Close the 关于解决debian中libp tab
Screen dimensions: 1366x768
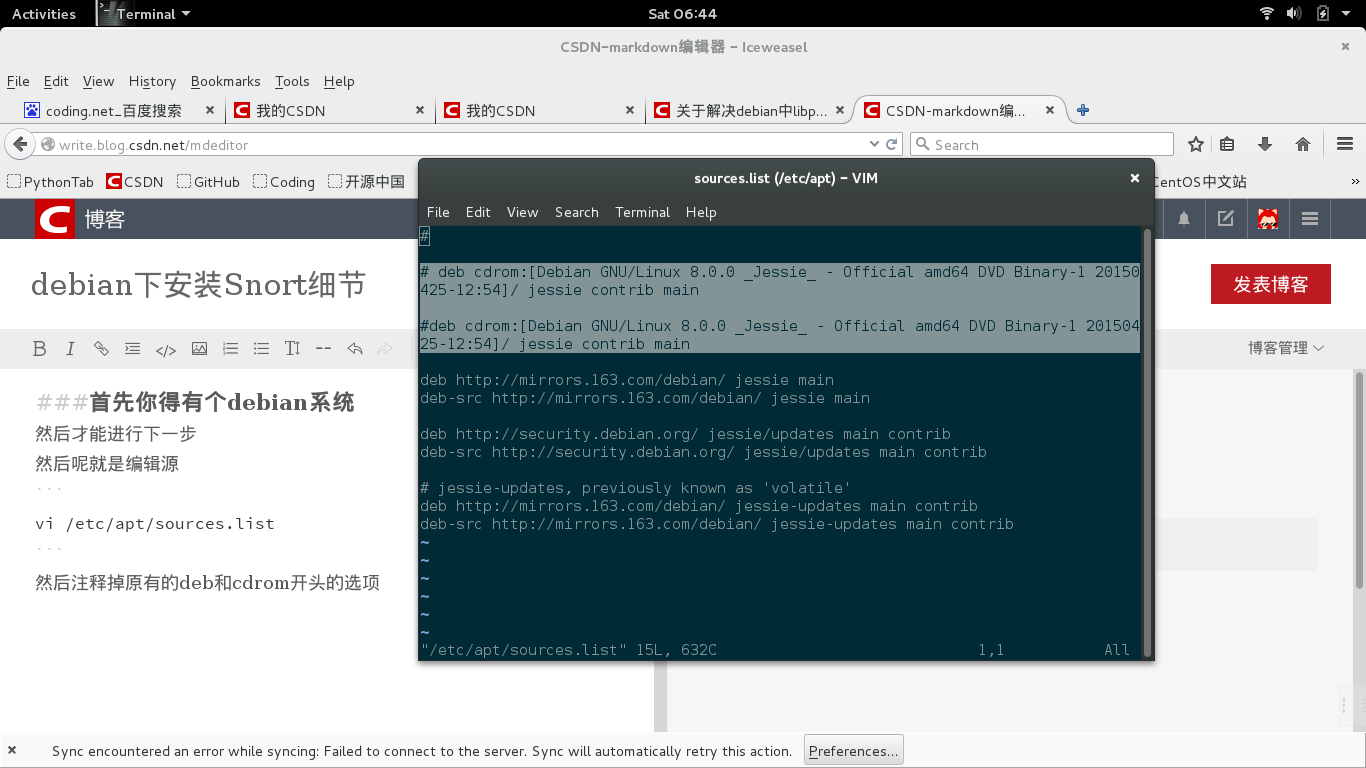(x=840, y=111)
